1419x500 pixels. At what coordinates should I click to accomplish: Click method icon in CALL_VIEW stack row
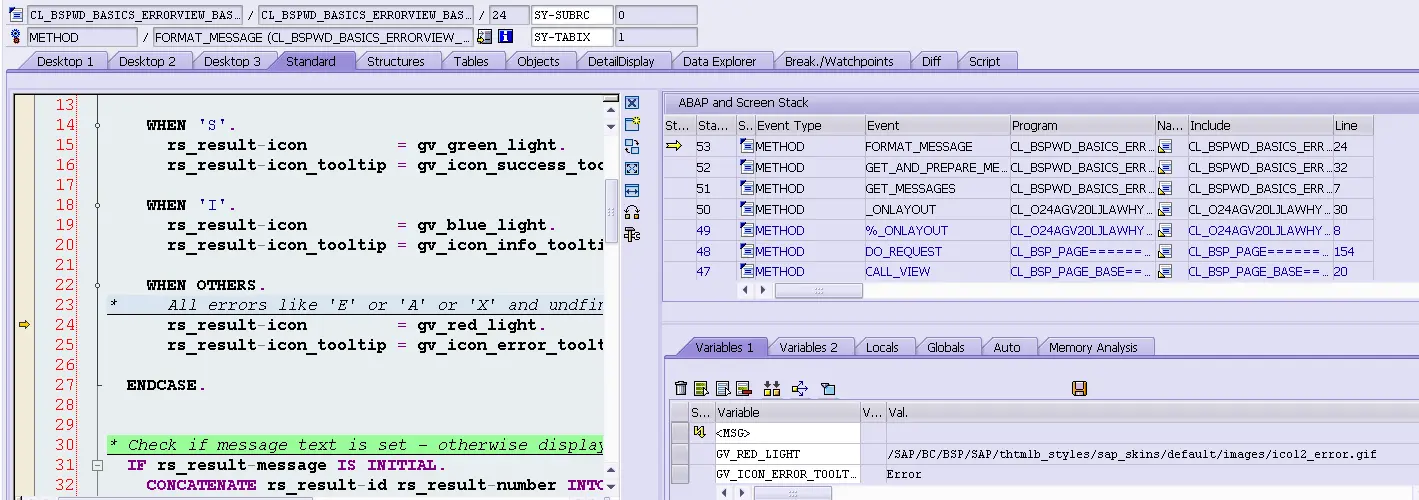coord(746,272)
